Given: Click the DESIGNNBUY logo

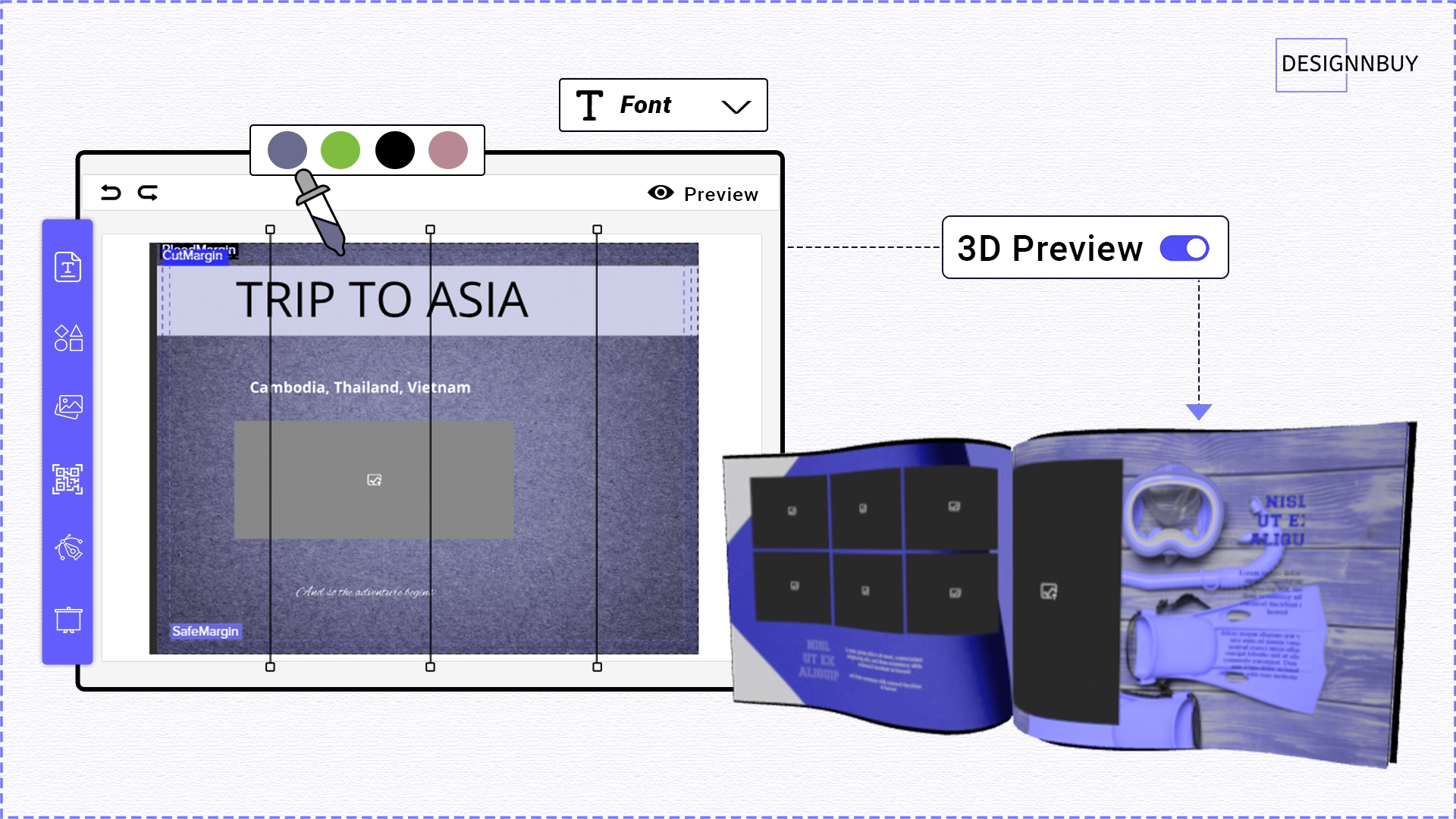Looking at the screenshot, I should tap(1349, 64).
